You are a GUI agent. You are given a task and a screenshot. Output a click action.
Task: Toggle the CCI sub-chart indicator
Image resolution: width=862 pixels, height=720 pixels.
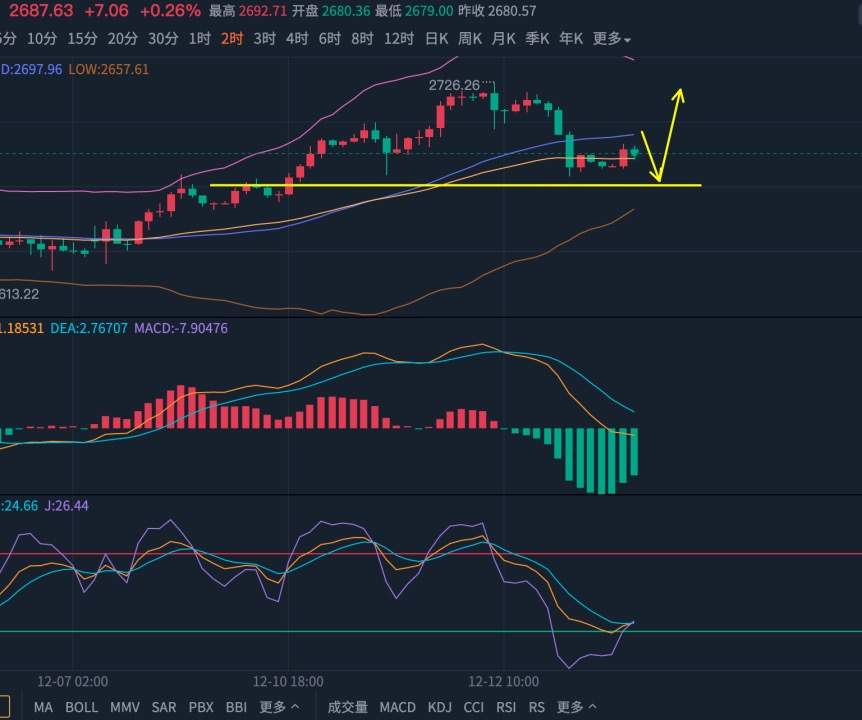(474, 707)
